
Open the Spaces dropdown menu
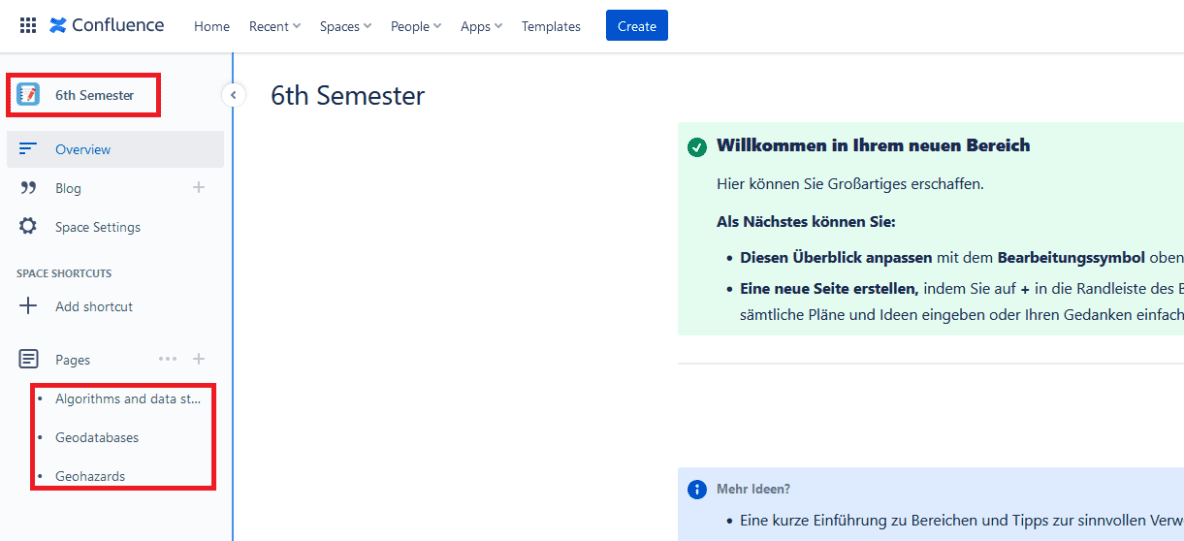(x=345, y=27)
